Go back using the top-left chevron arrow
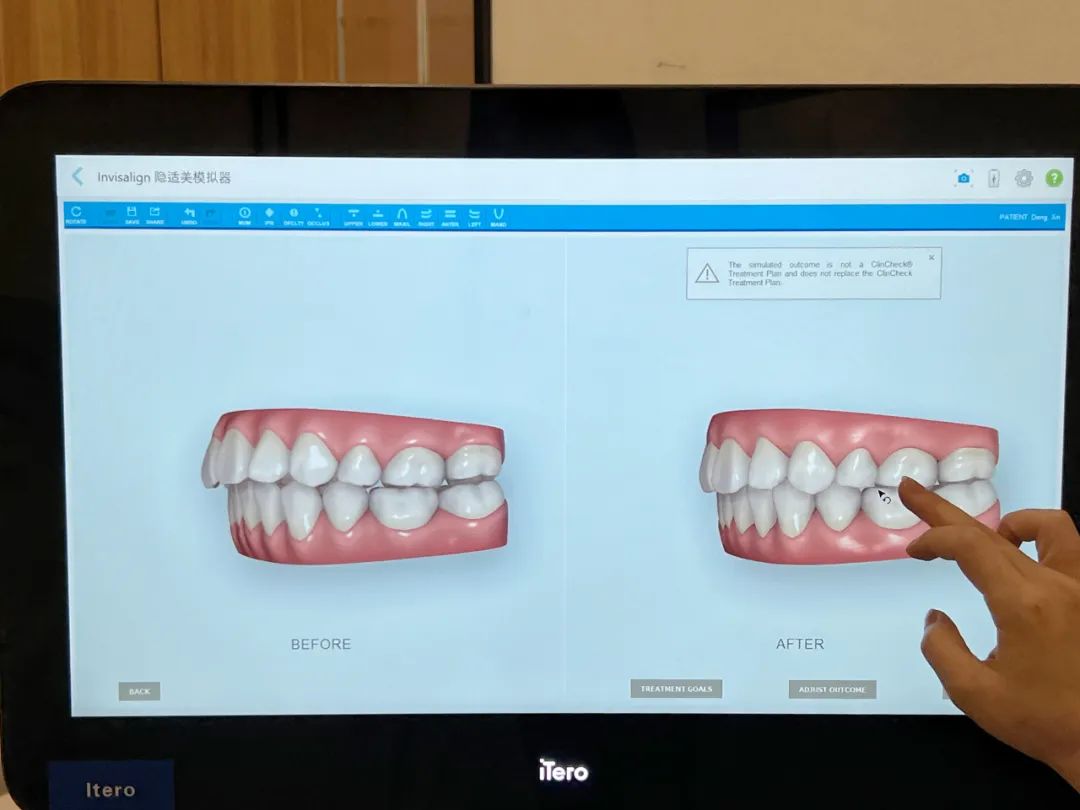The height and width of the screenshot is (810, 1080). pyautogui.click(x=77, y=176)
